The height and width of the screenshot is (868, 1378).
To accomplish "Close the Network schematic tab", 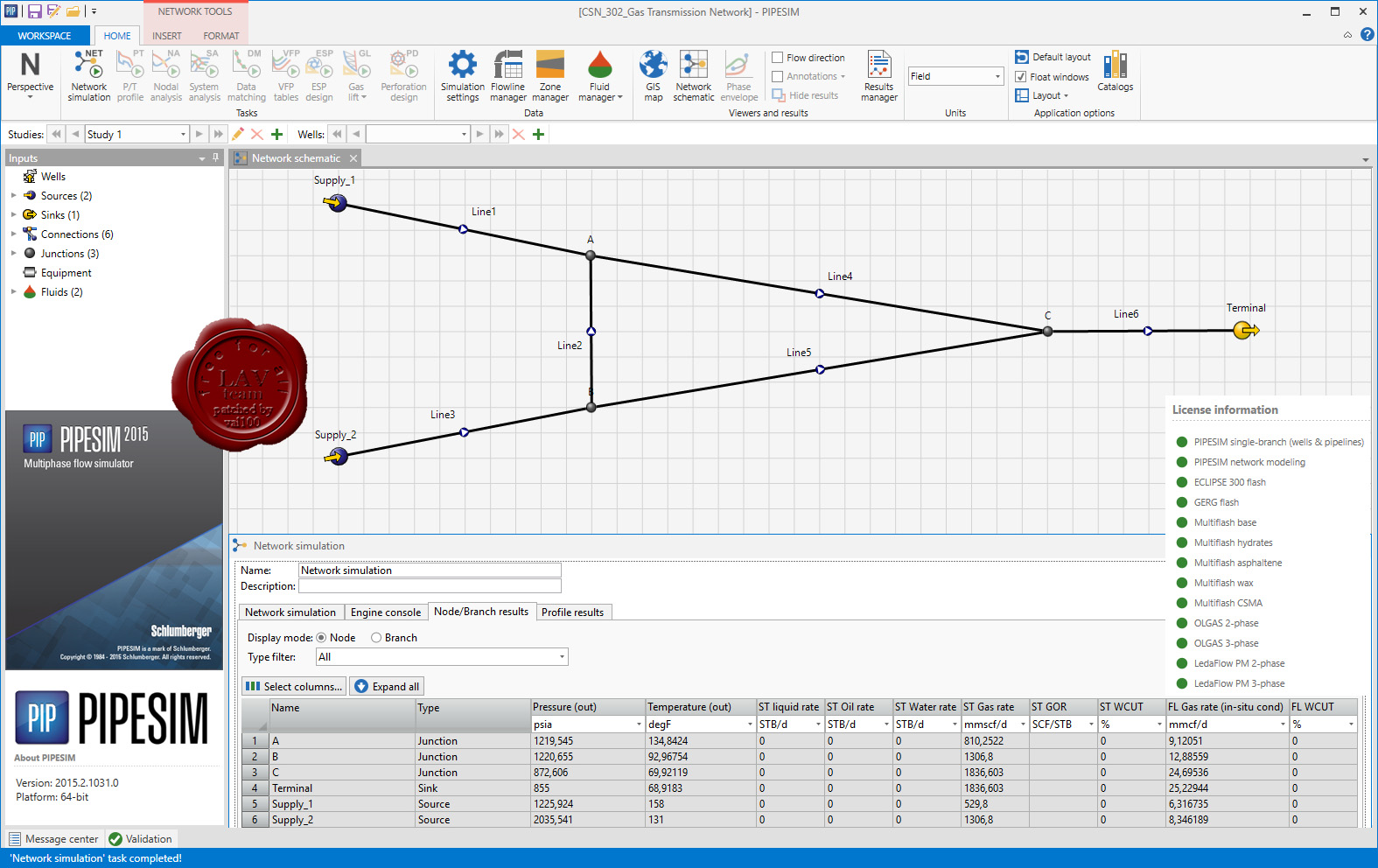I will 353,158.
